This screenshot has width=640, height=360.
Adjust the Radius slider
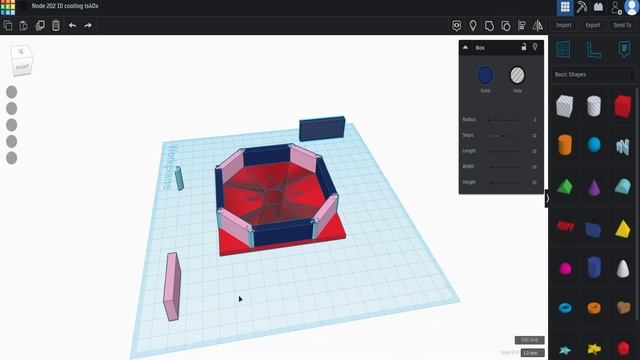[x=504, y=120]
